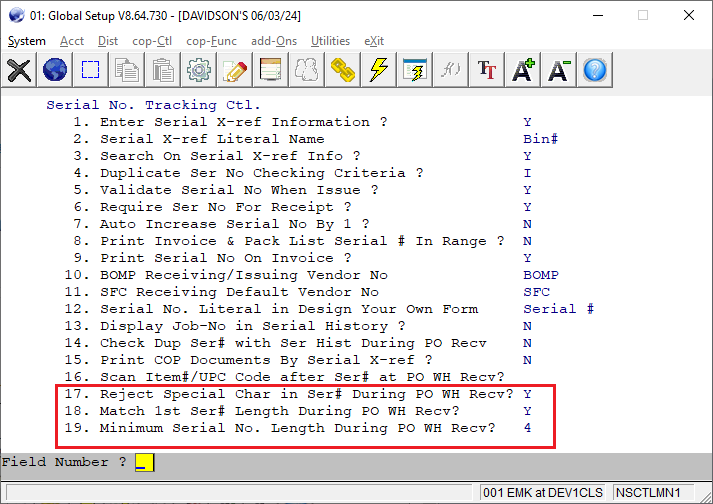Click the 'BOMP' vendor number value

(541, 275)
